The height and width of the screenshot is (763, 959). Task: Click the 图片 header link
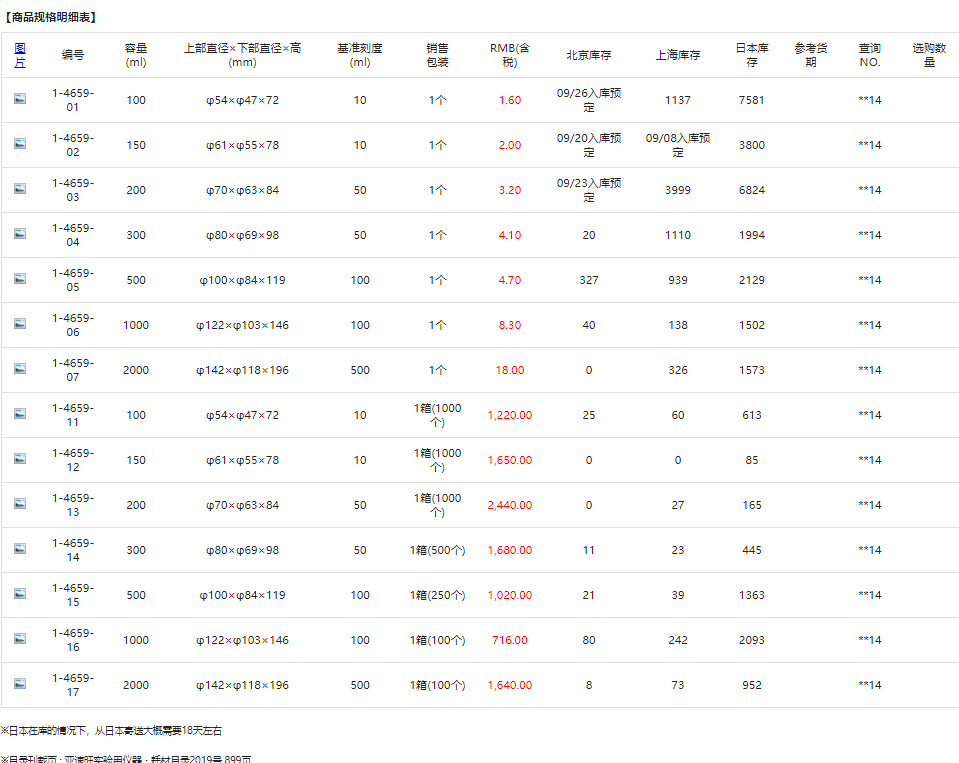(20, 55)
